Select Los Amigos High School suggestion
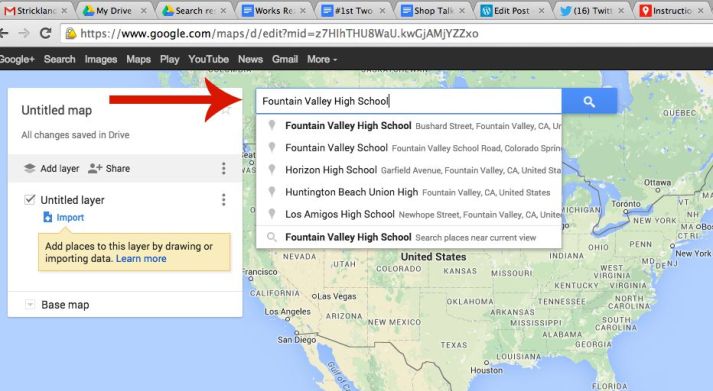Image resolution: width=713 pixels, height=391 pixels. click(409, 214)
